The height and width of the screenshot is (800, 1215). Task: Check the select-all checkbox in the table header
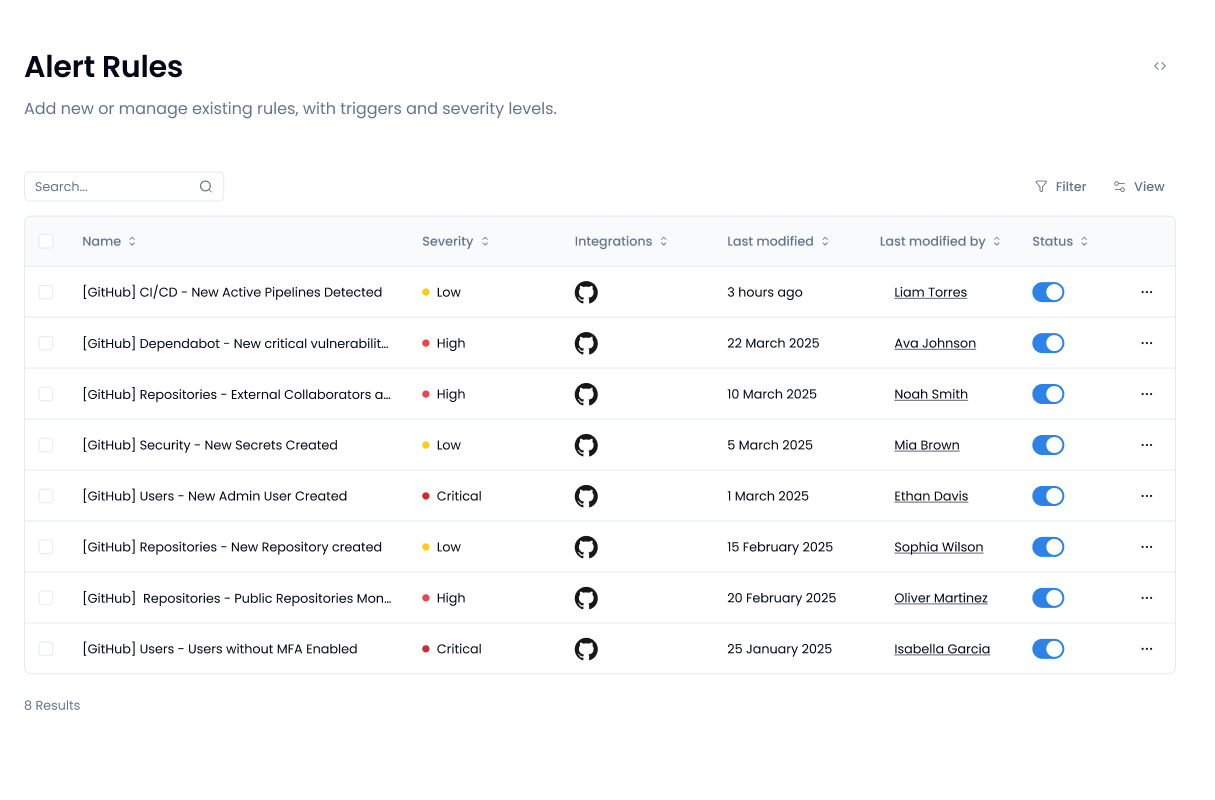[x=46, y=241]
